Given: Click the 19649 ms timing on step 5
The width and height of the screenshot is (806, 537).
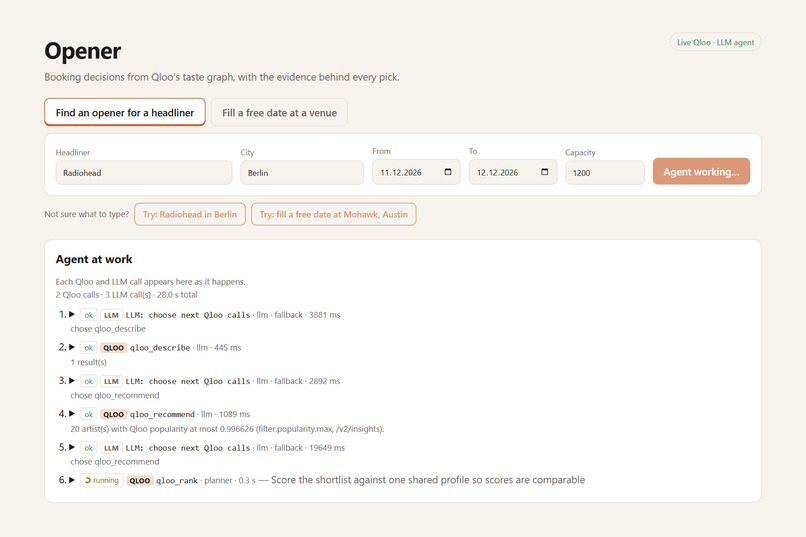Looking at the screenshot, I should 327,448.
